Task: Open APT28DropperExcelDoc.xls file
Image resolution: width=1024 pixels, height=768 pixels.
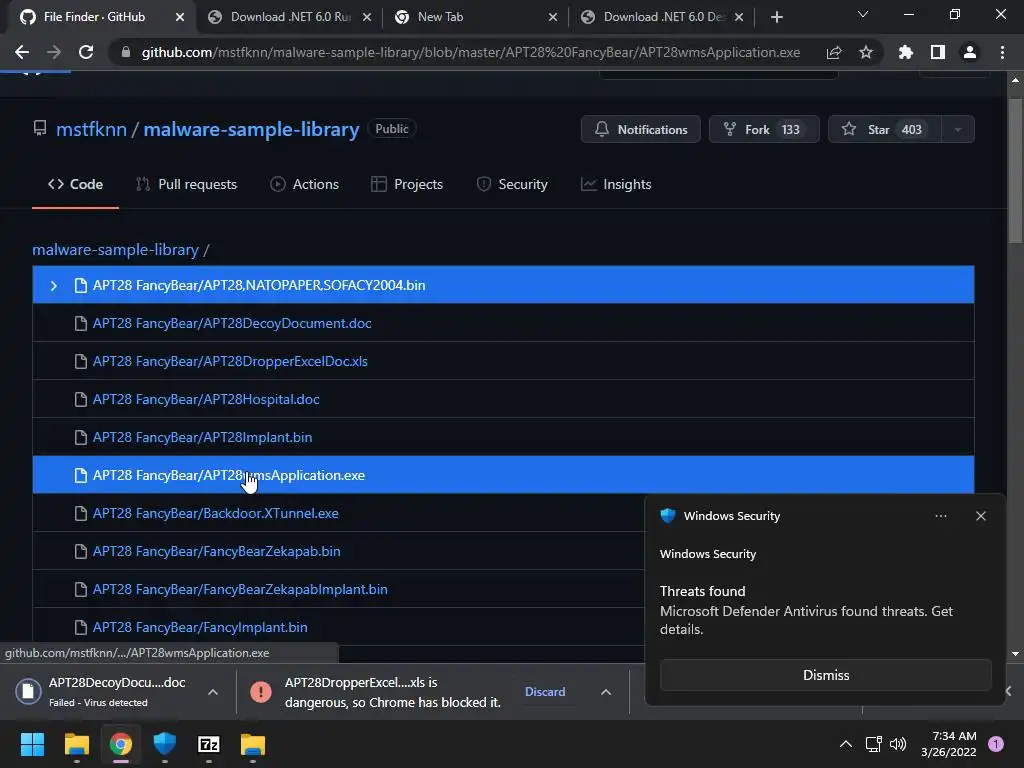Action: point(230,361)
